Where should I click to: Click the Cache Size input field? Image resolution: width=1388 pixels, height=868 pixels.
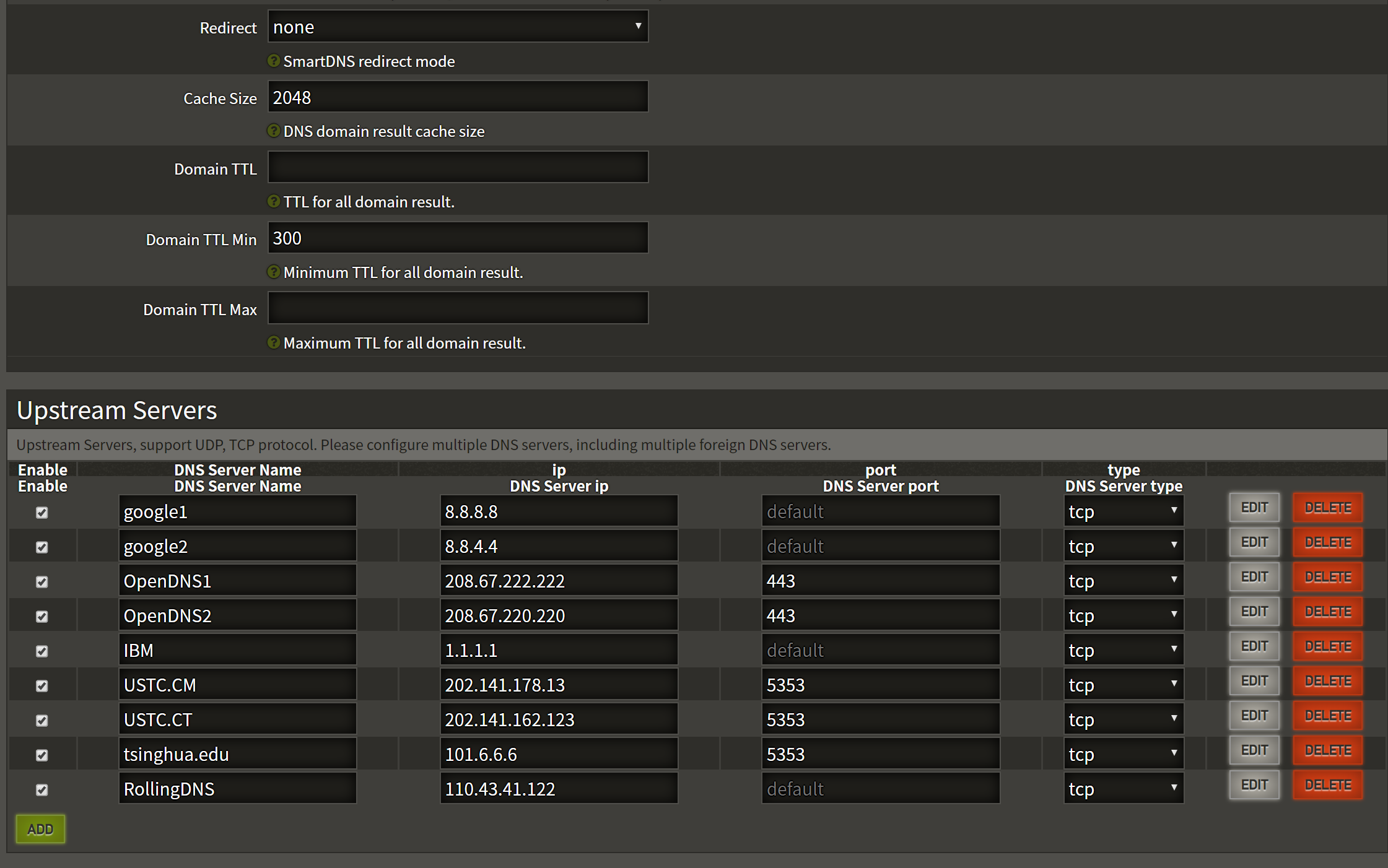pyautogui.click(x=458, y=97)
